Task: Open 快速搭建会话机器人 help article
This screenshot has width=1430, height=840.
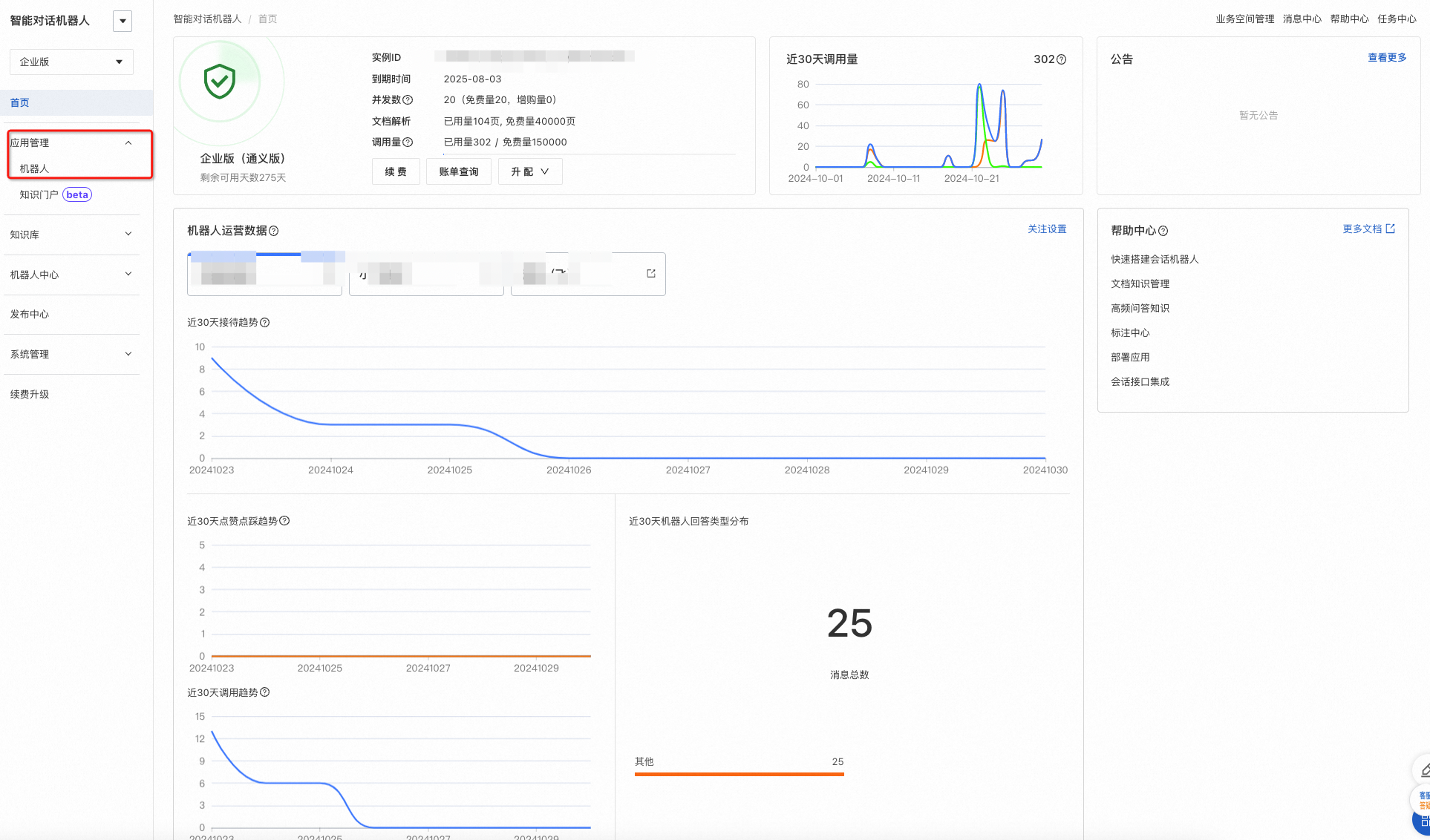Action: point(1155,259)
